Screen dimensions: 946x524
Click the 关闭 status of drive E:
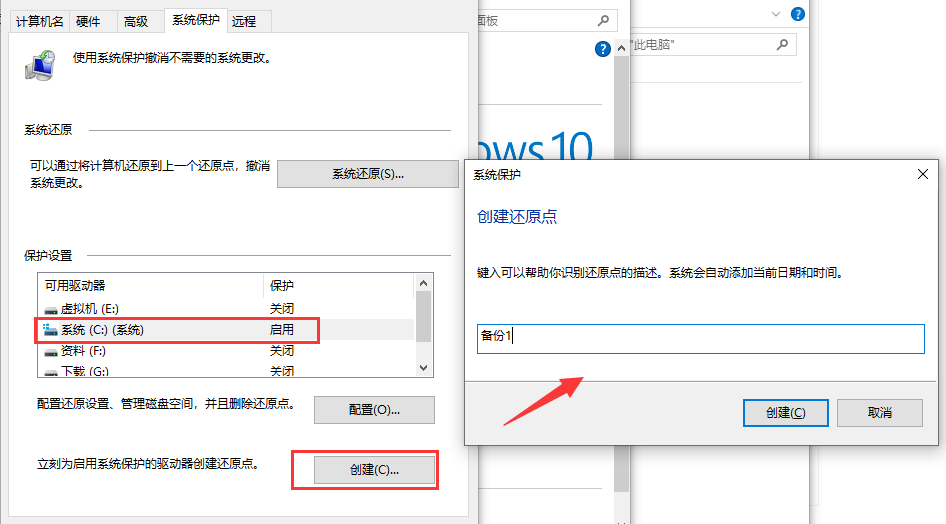click(281, 309)
